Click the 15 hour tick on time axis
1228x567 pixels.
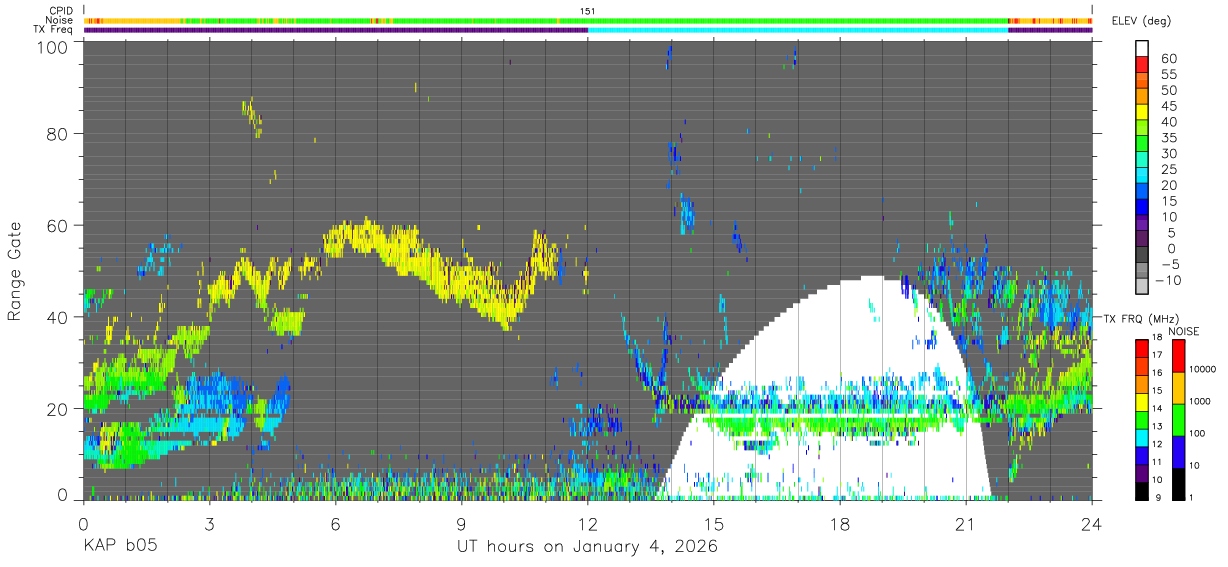pyautogui.click(x=714, y=523)
